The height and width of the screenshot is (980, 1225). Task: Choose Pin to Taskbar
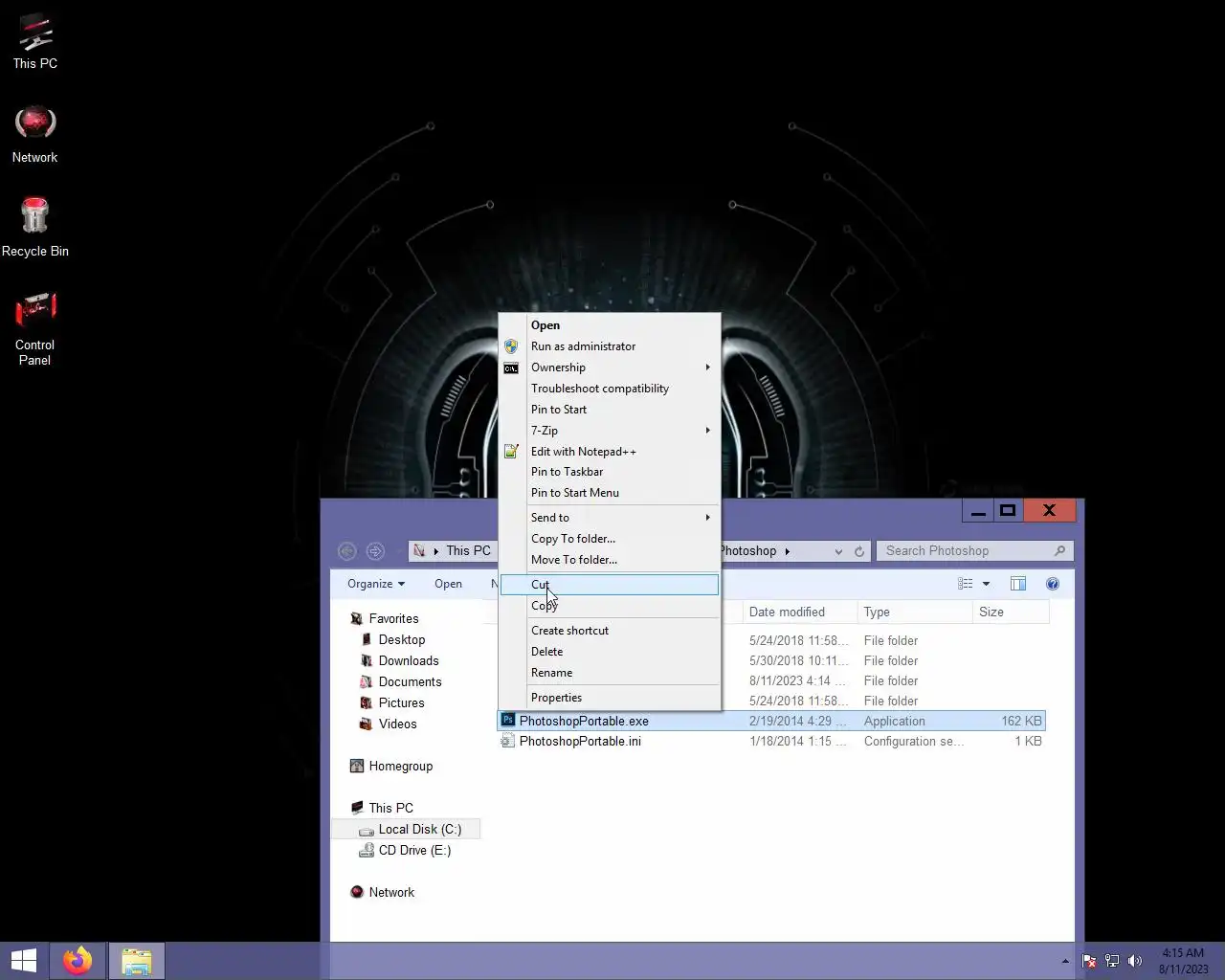[610, 472]
